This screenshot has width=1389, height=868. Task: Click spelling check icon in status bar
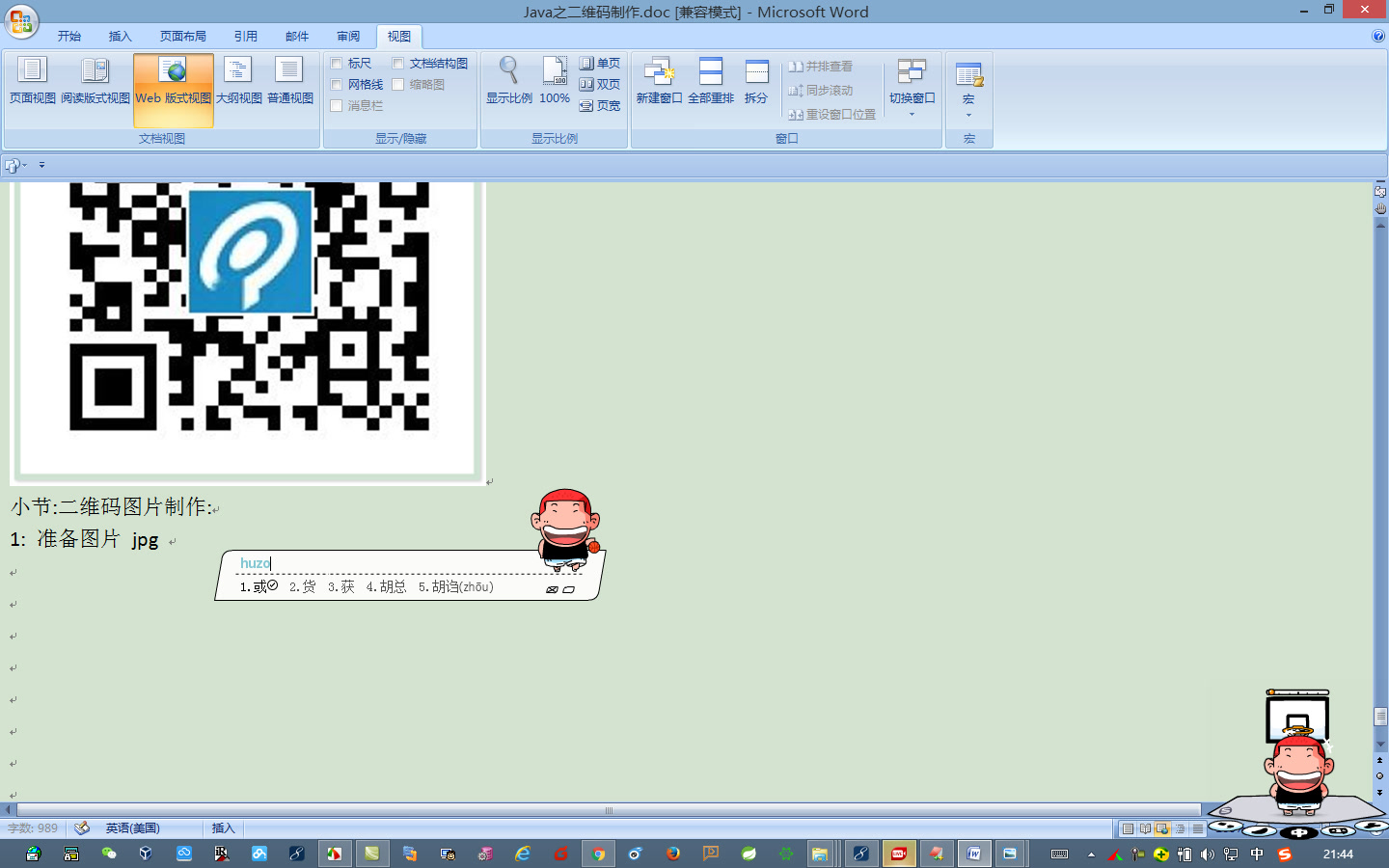pyautogui.click(x=82, y=828)
